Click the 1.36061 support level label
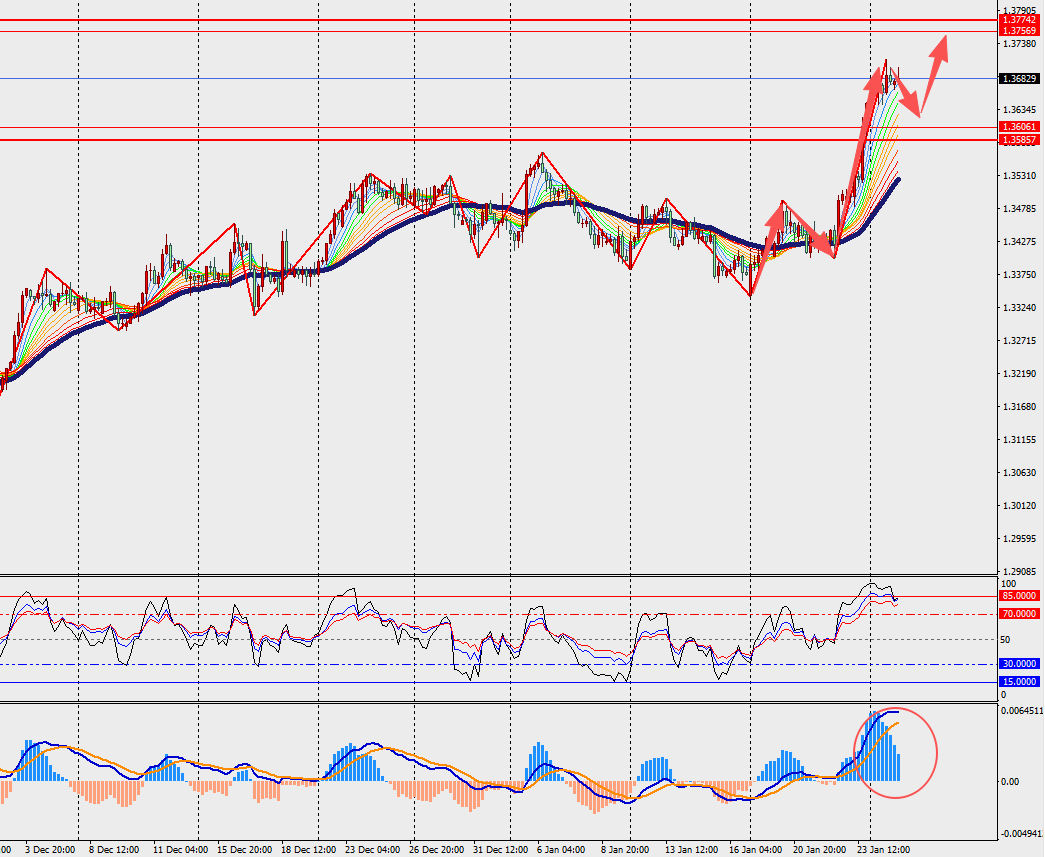The image size is (1045, 857). 1019,127
